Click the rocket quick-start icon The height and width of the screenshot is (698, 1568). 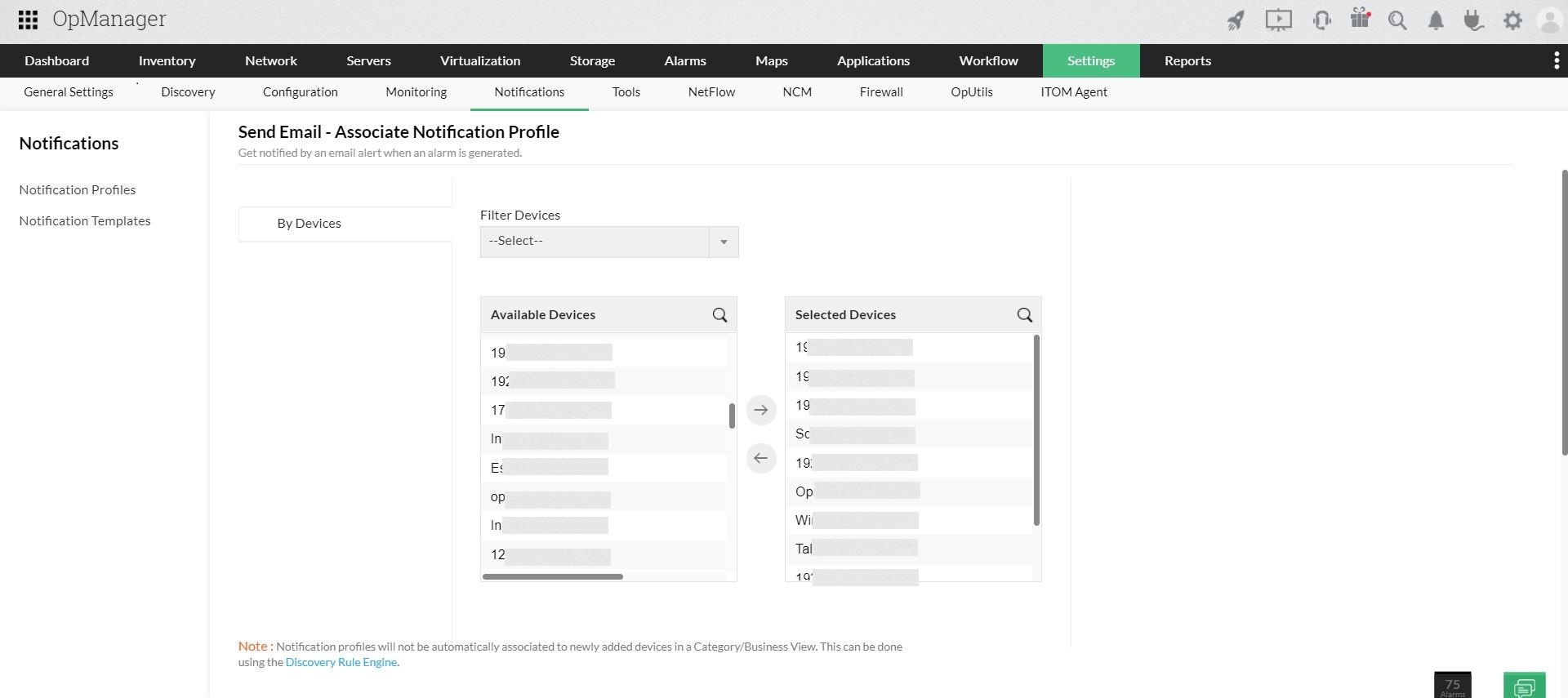[1236, 20]
